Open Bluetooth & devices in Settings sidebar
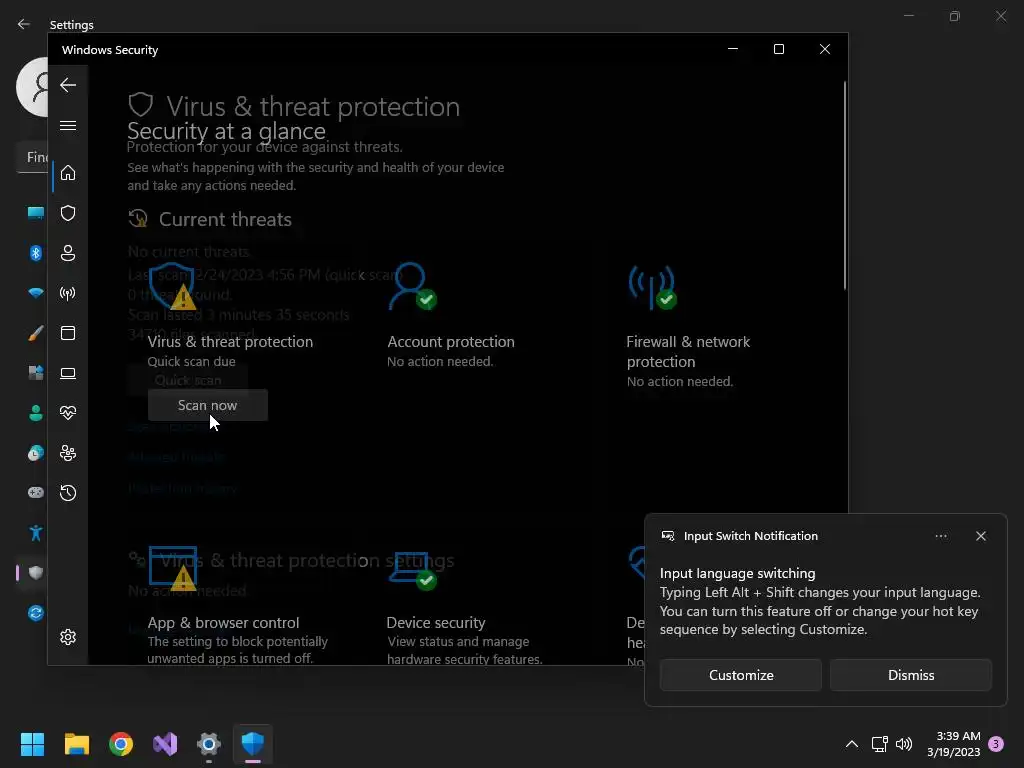This screenshot has width=1024, height=768. [36, 253]
